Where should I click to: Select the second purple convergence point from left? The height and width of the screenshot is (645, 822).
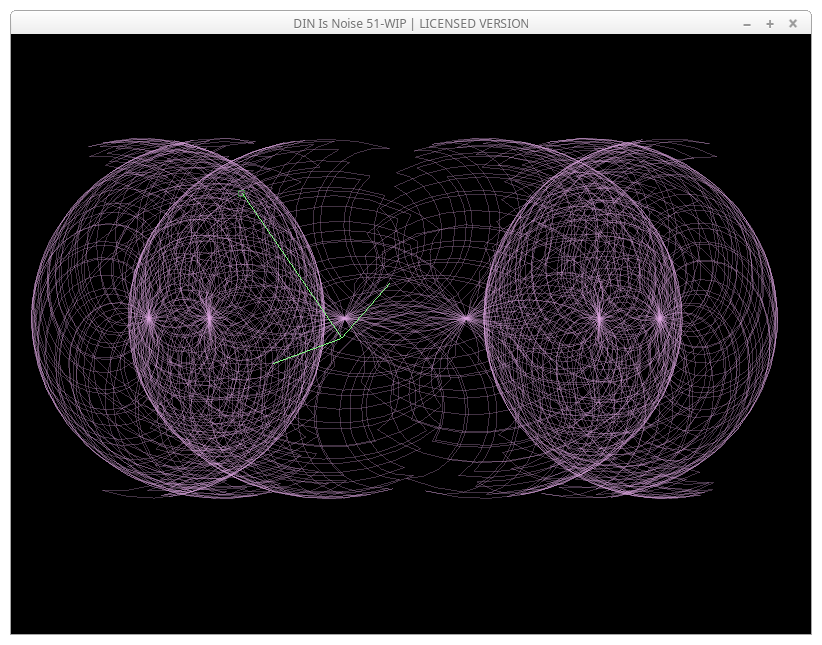(210, 318)
